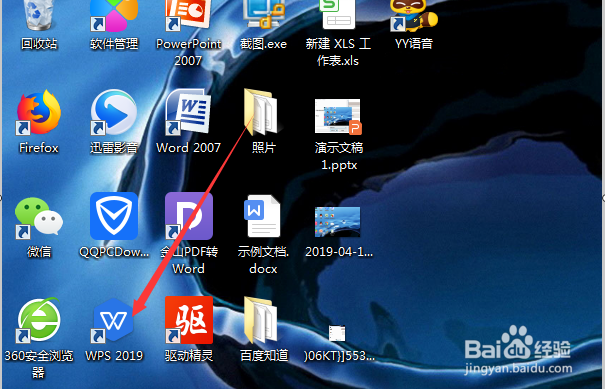Open the 回收站 recycle bin icon
The height and width of the screenshot is (389, 605).
coord(39,15)
